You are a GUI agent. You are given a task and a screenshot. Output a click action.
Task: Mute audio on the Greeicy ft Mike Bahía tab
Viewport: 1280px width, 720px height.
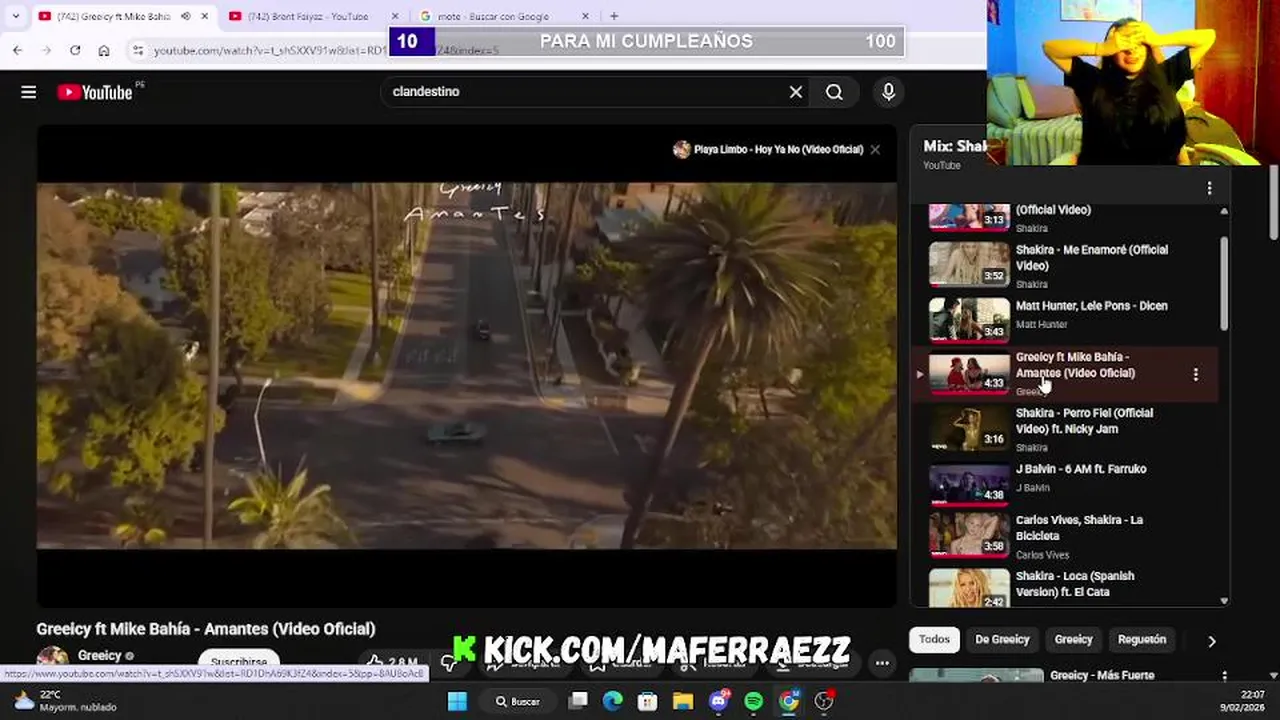(x=186, y=16)
